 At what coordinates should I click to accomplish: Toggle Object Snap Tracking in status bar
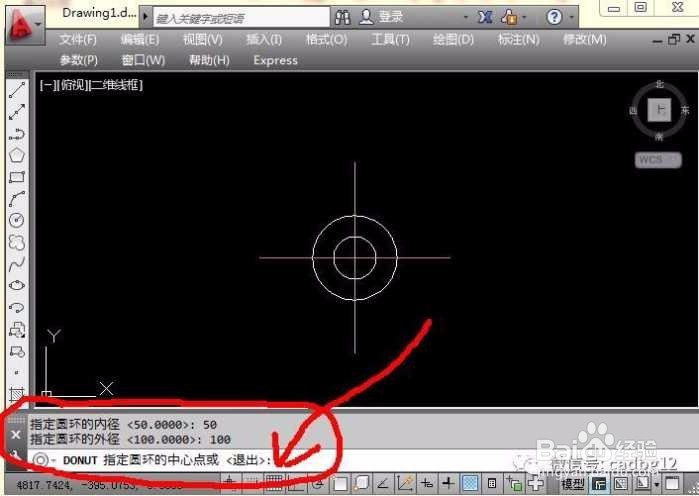pos(382,483)
